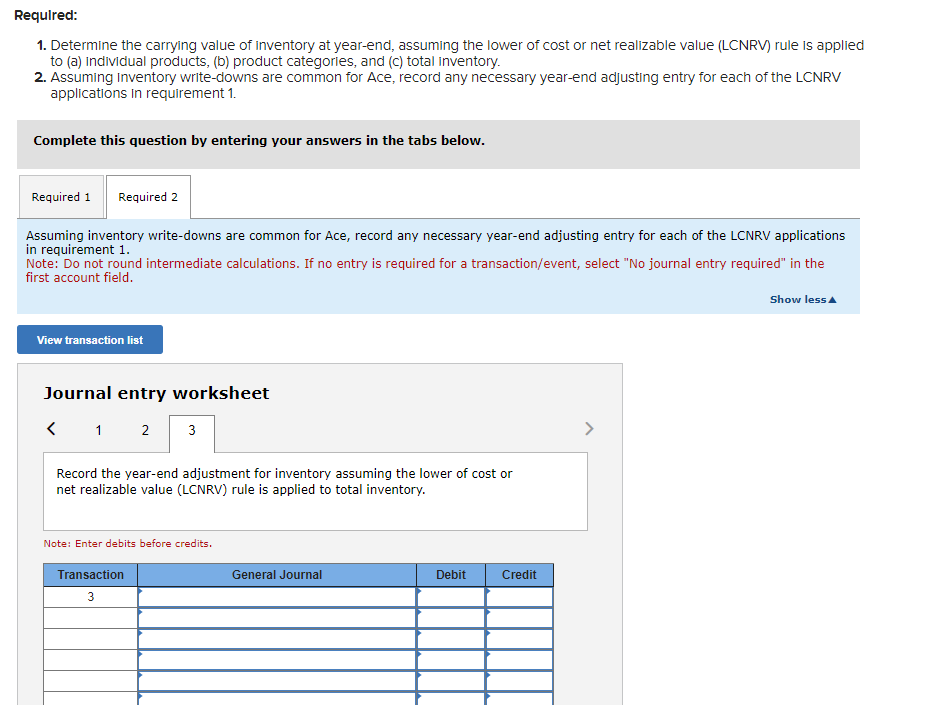This screenshot has width=940, height=705.
Task: Click the Transaction column header
Action: click(x=91, y=575)
